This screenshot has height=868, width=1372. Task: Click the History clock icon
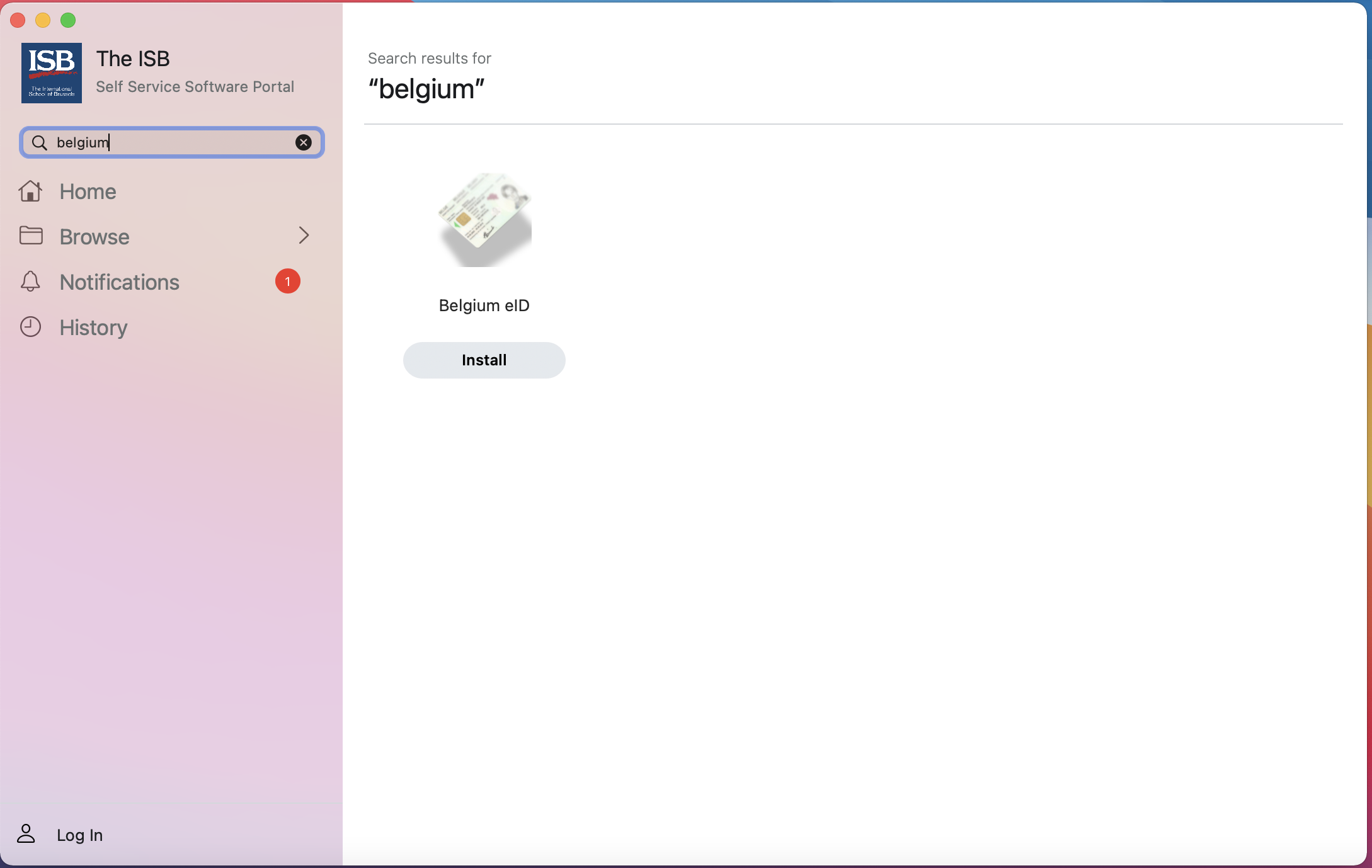(x=30, y=327)
